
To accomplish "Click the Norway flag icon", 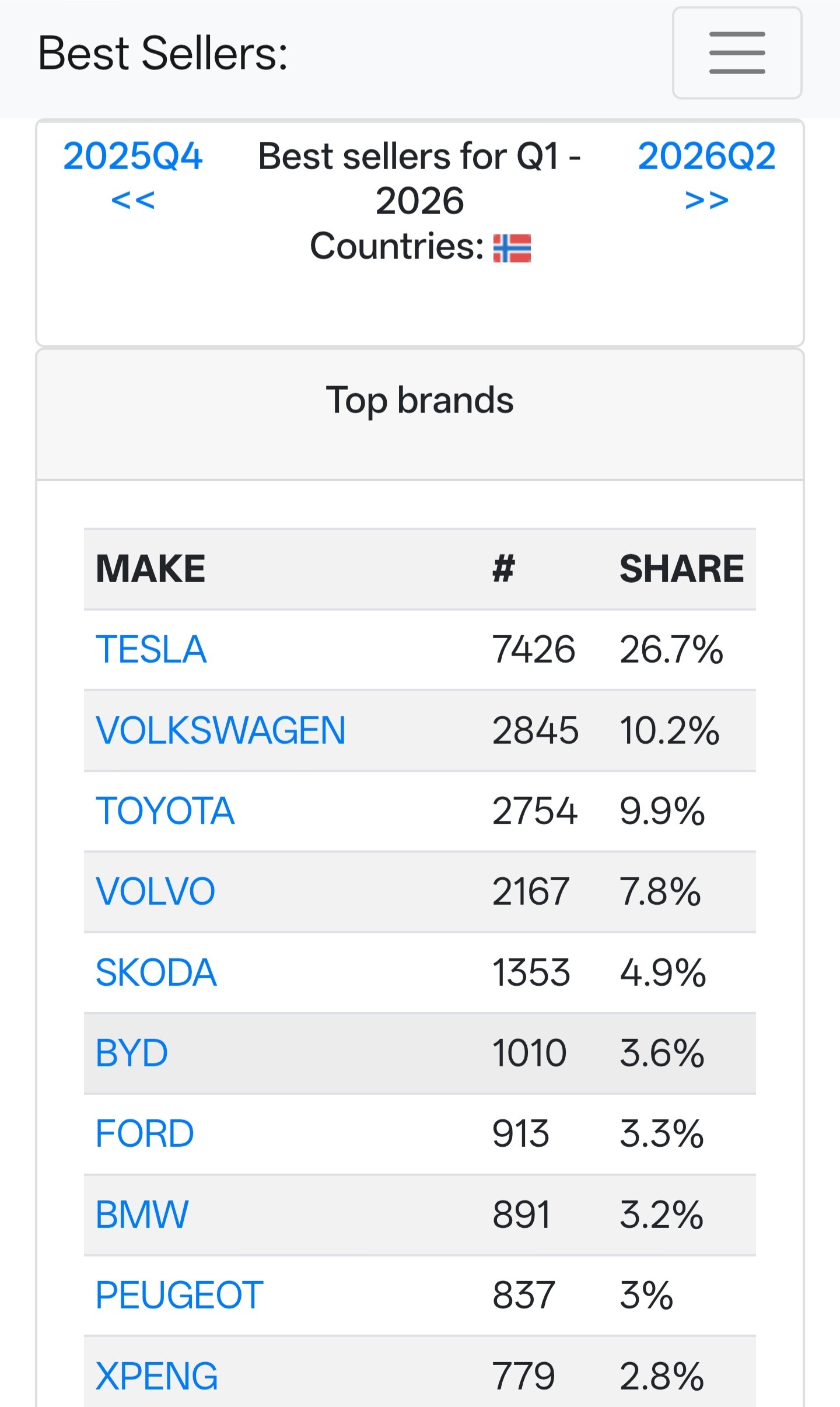I will pos(512,248).
